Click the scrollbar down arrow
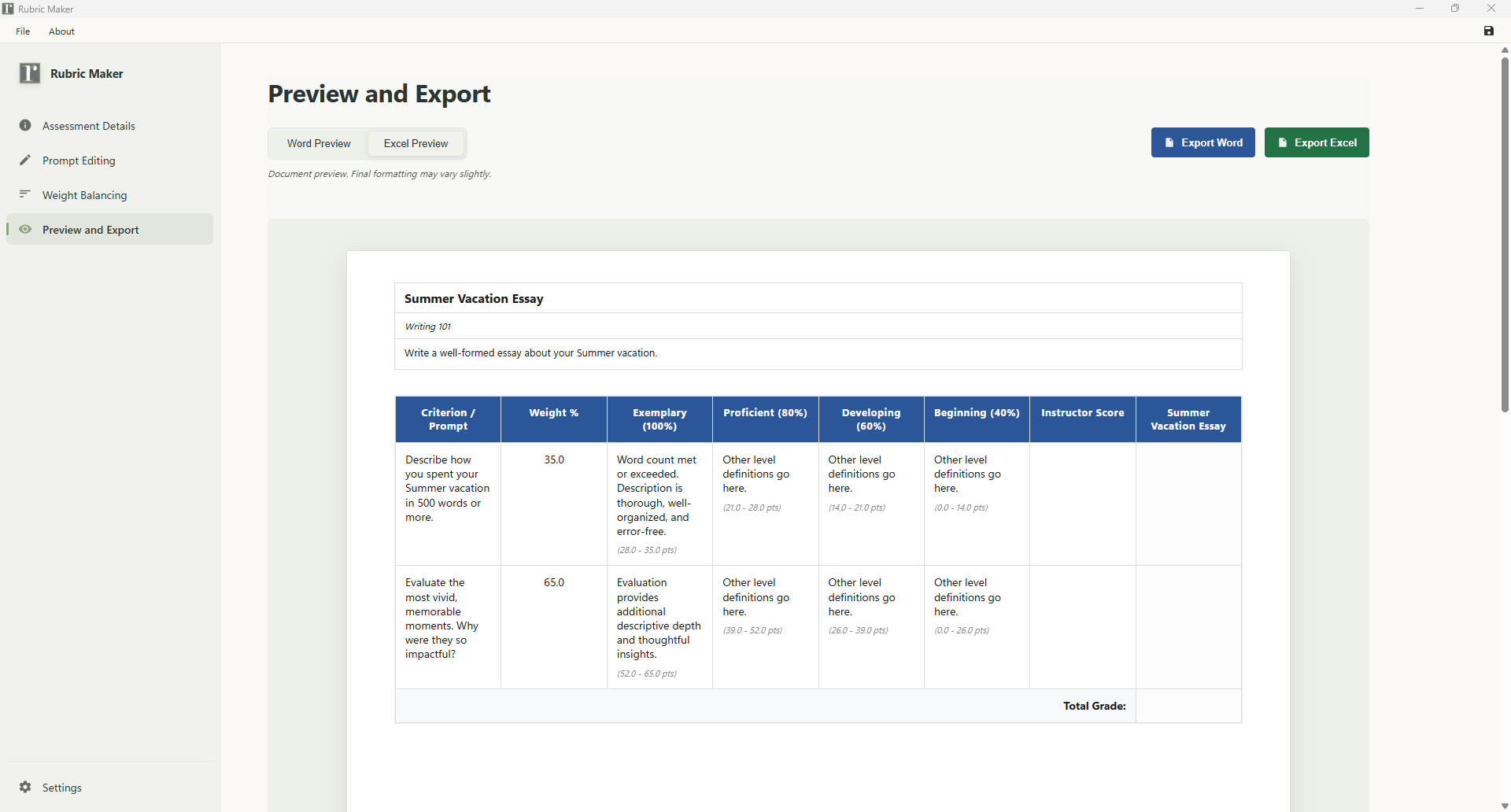 click(1505, 806)
